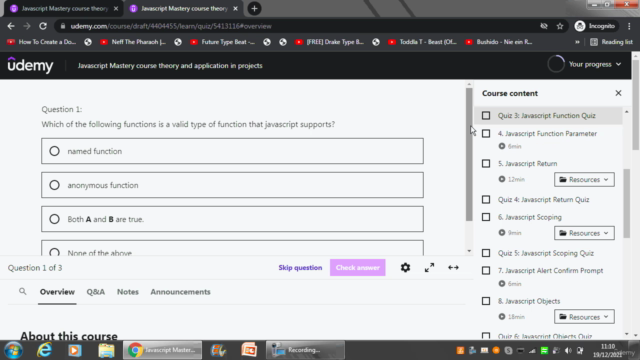Image resolution: width=640 pixels, height=360 pixels.
Task: Open the How To Create a Do... bookmark
Action: pyautogui.click(x=42, y=42)
